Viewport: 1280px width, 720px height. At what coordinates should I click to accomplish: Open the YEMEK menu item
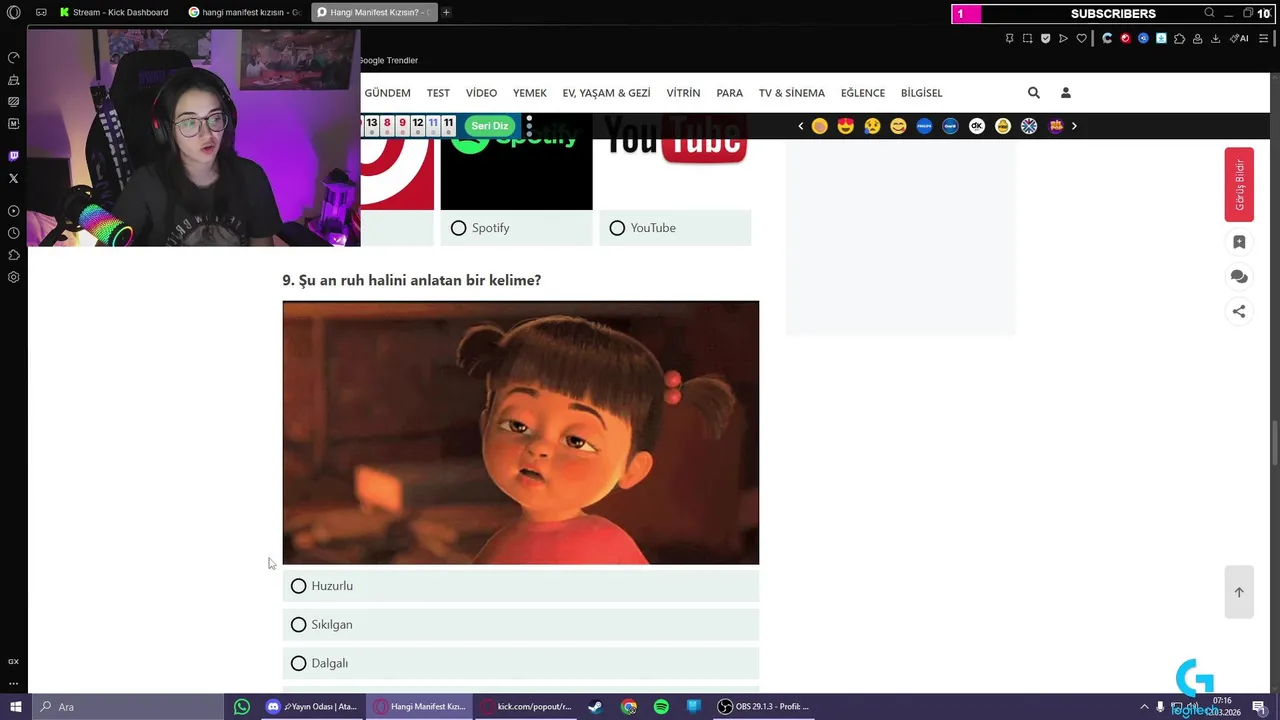click(530, 93)
